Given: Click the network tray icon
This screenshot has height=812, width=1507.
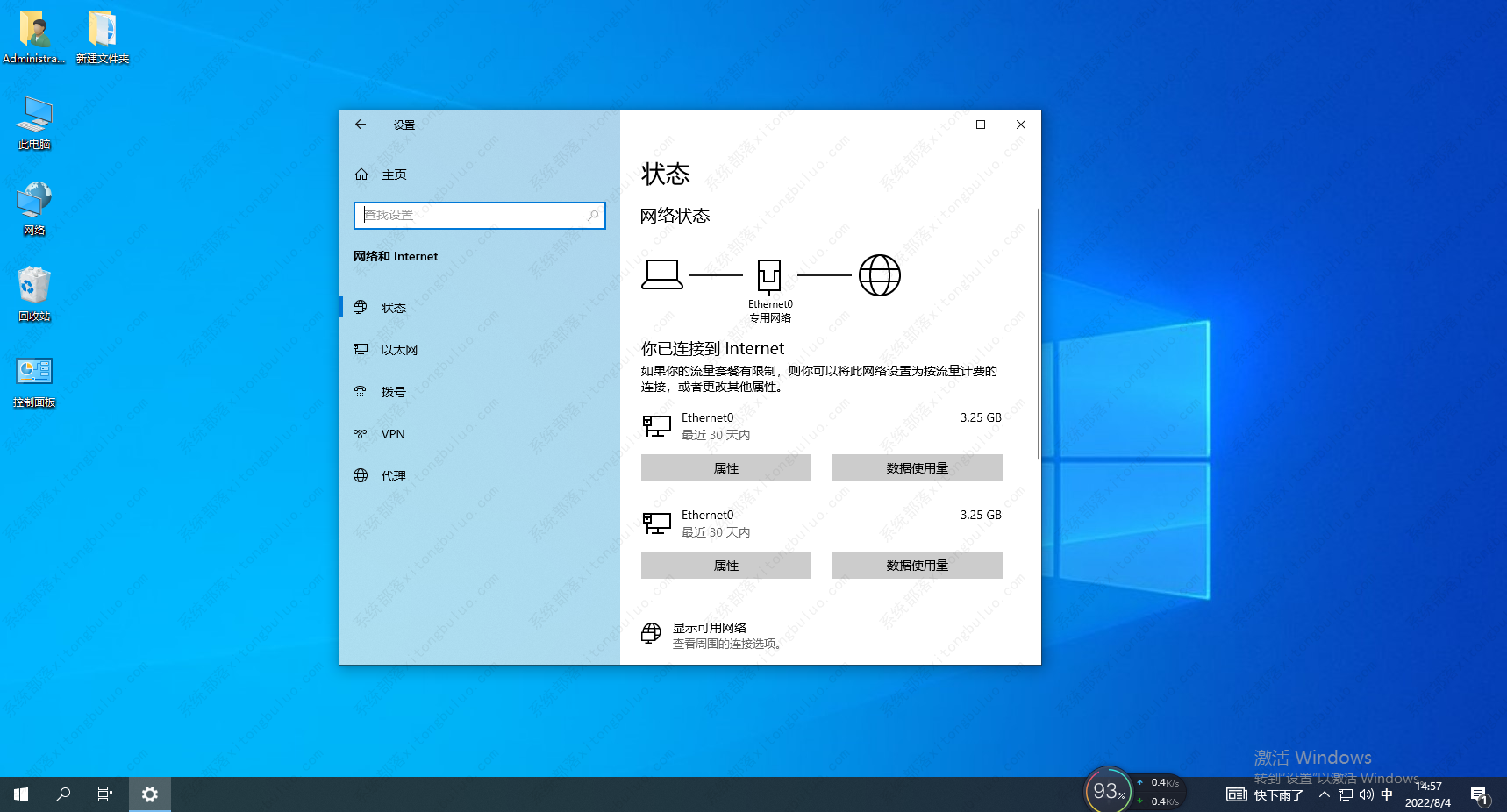Looking at the screenshot, I should tap(1346, 794).
